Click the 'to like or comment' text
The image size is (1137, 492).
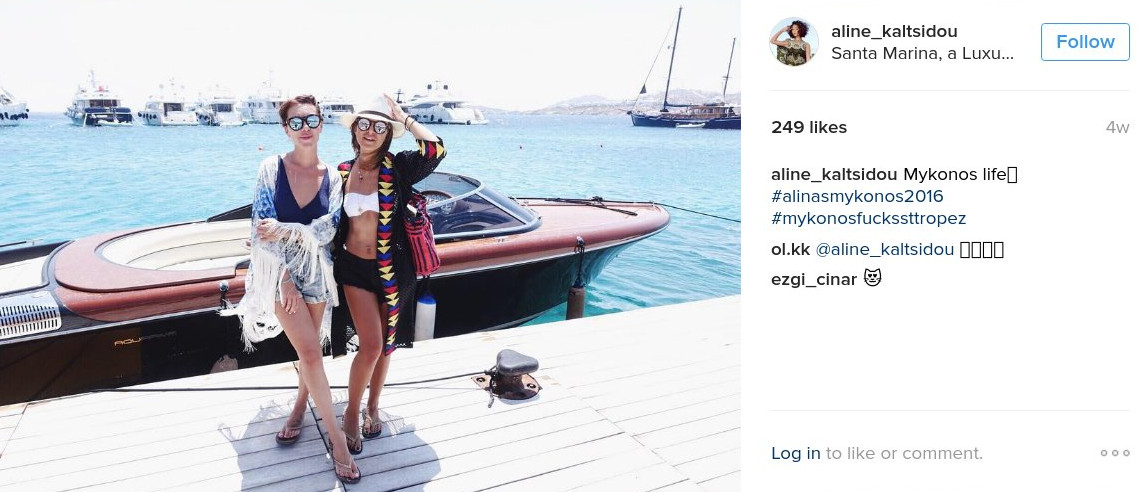click(x=904, y=454)
